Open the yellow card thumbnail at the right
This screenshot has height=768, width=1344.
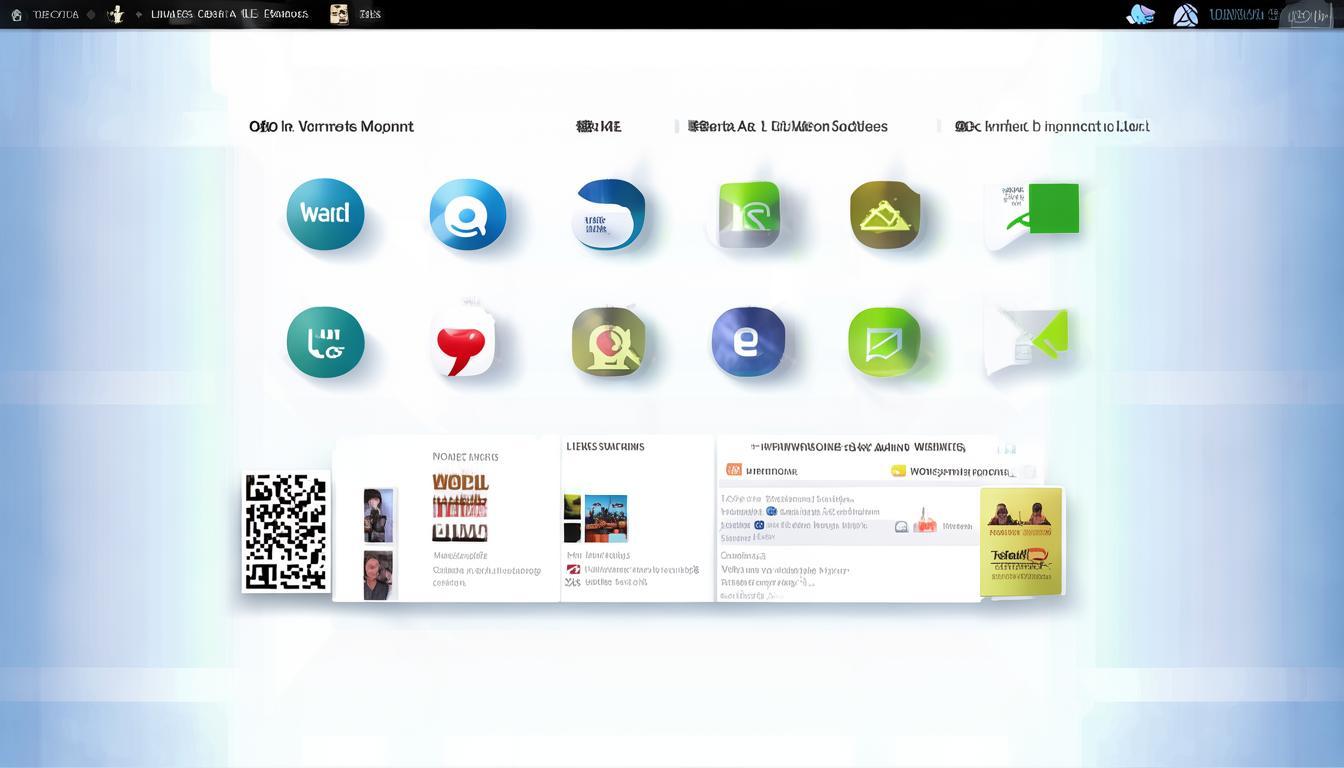pos(1021,541)
